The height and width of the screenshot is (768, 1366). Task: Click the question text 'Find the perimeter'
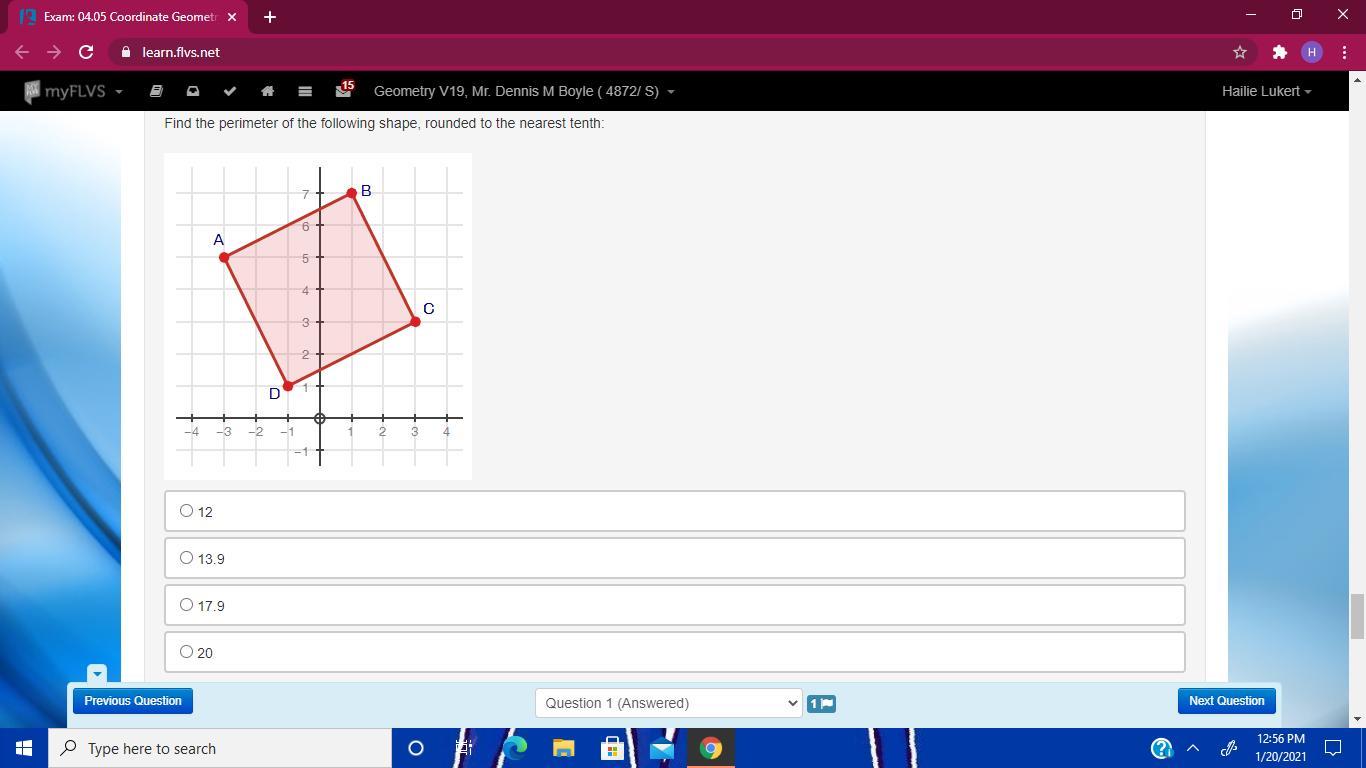pyautogui.click(x=384, y=123)
